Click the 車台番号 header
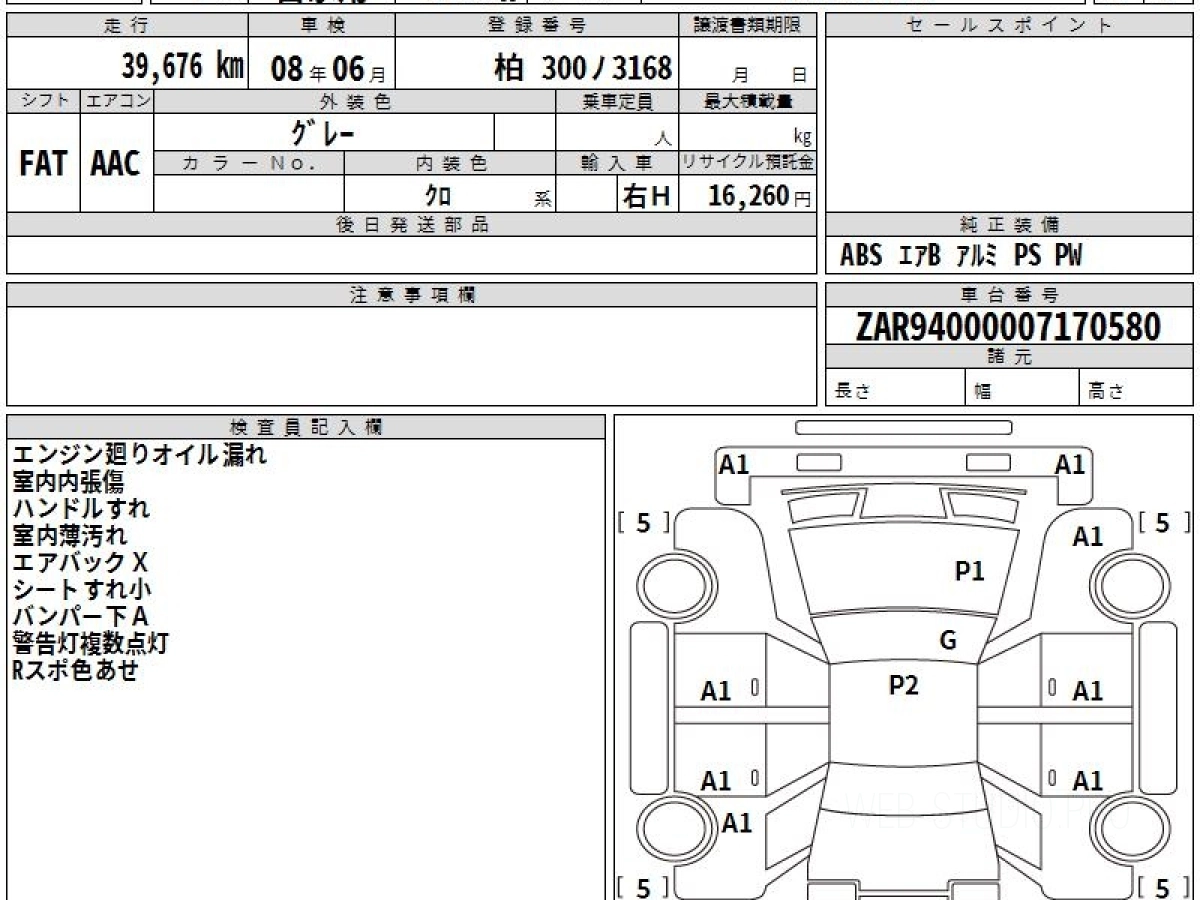The width and height of the screenshot is (1200, 900). coord(1009,295)
